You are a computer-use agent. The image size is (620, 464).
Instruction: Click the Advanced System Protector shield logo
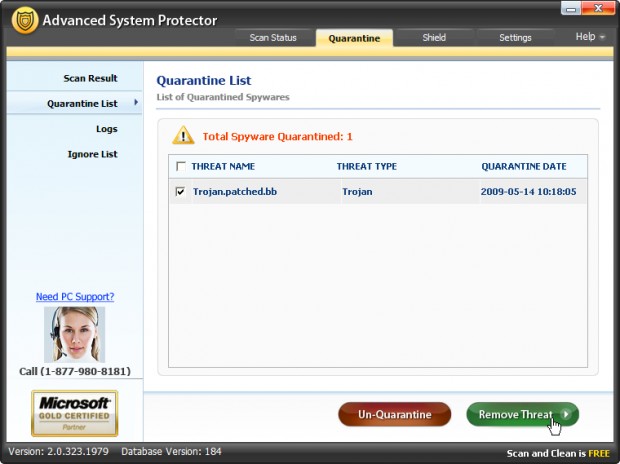[x=25, y=21]
